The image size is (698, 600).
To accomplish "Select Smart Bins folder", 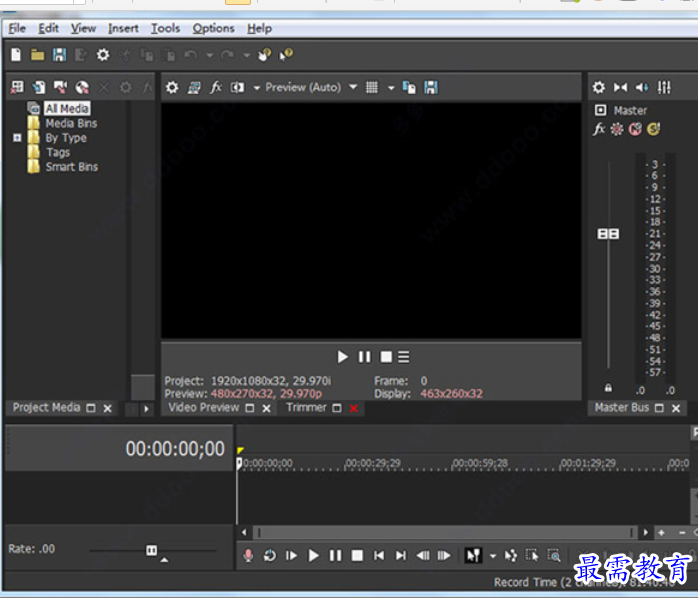I will pyautogui.click(x=72, y=167).
